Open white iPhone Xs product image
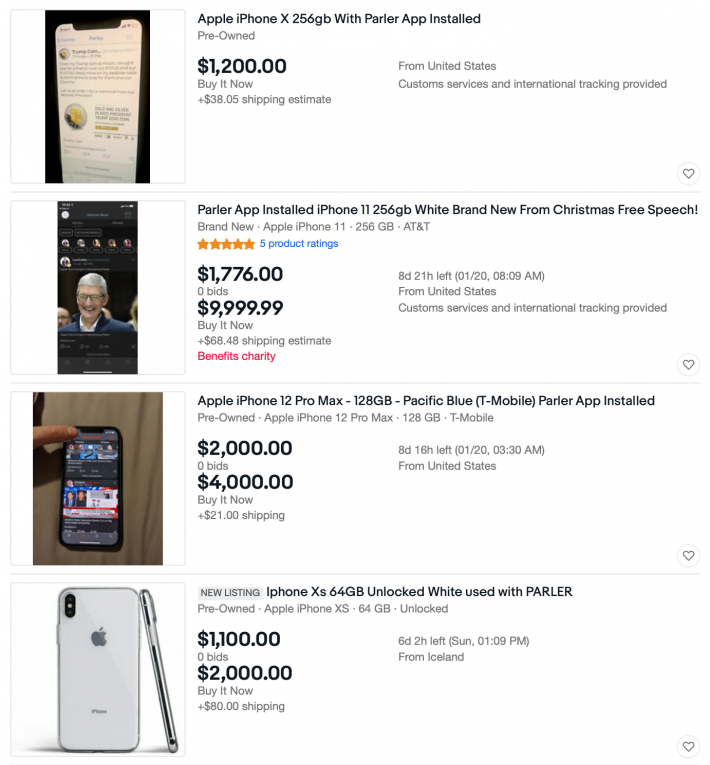This screenshot has width=710, height=765. coord(98,670)
